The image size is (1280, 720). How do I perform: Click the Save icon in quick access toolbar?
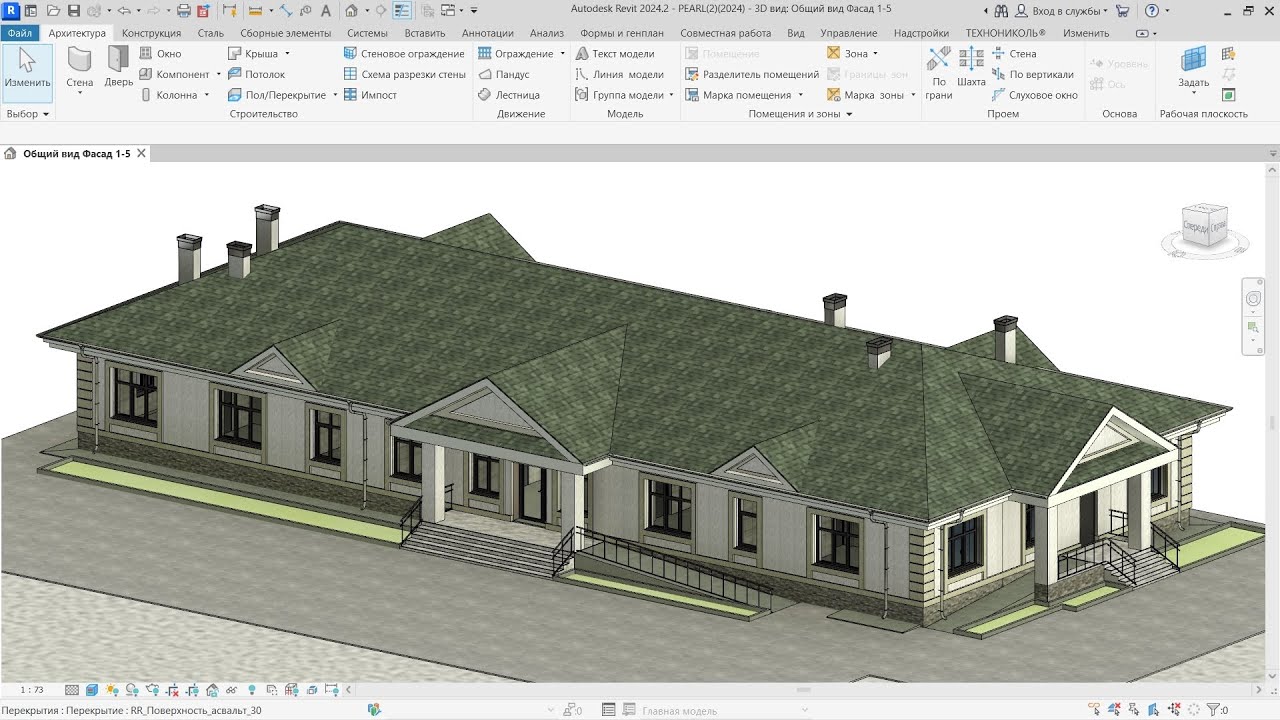click(75, 11)
